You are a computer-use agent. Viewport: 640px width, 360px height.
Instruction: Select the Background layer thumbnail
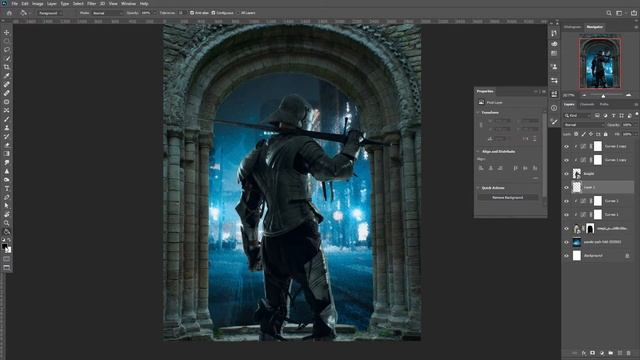click(x=576, y=256)
